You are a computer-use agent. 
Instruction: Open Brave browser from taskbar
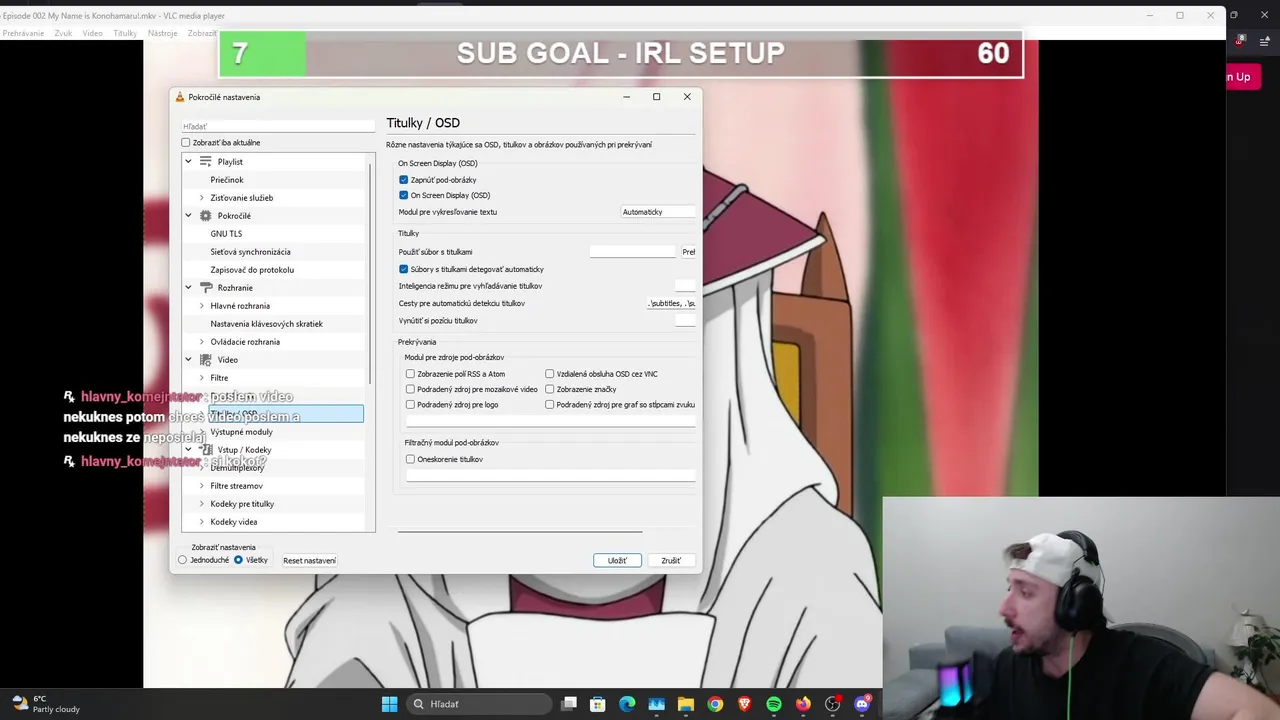coord(744,704)
